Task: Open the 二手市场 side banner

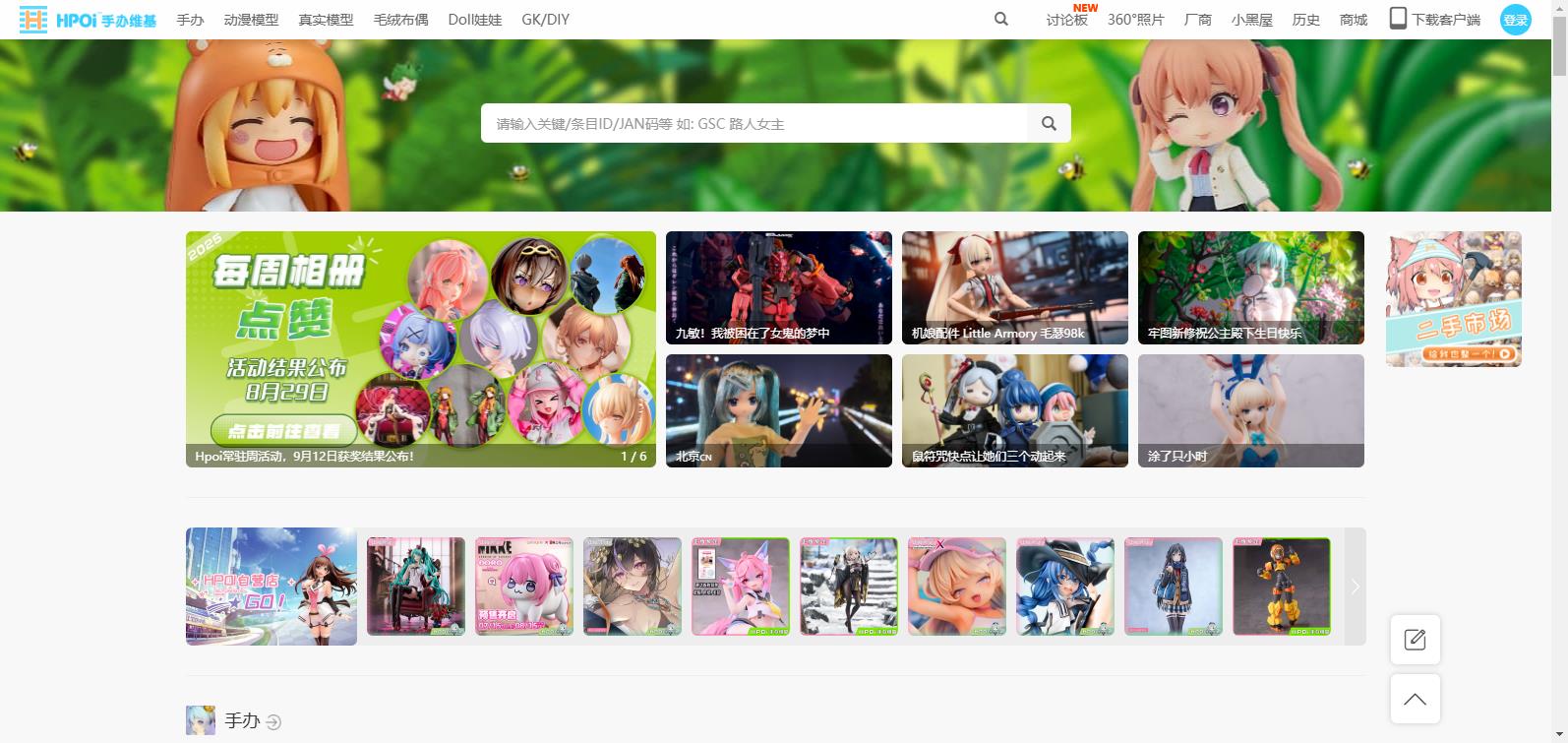Action: tap(1453, 299)
